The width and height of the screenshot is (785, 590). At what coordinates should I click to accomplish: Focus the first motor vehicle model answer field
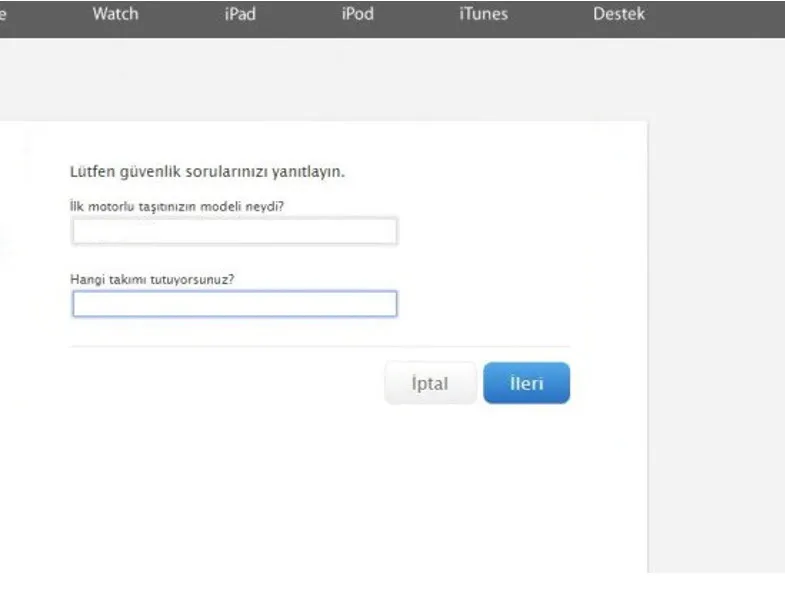(x=234, y=231)
